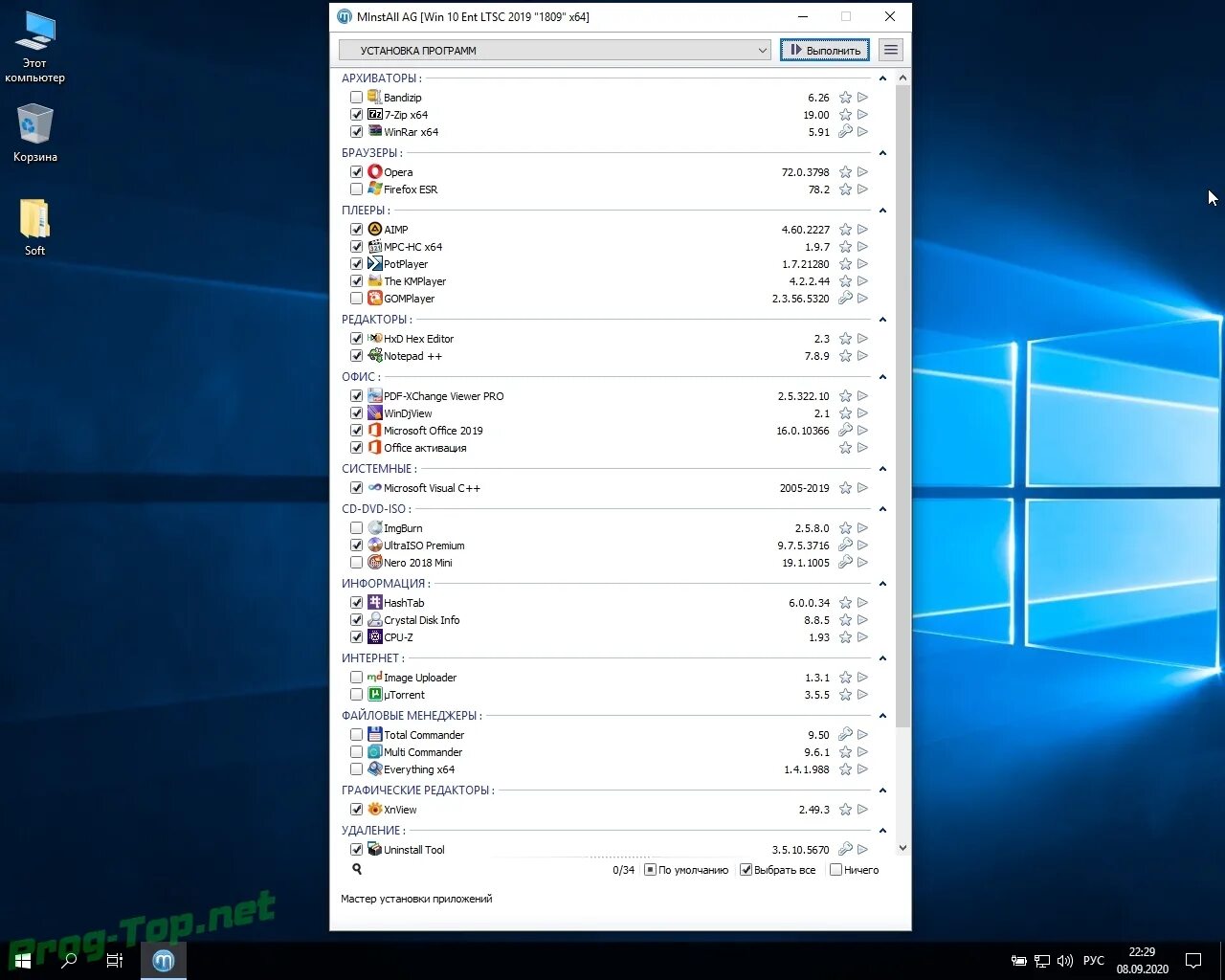Uncheck The KMPlayer checkbox

(x=356, y=281)
